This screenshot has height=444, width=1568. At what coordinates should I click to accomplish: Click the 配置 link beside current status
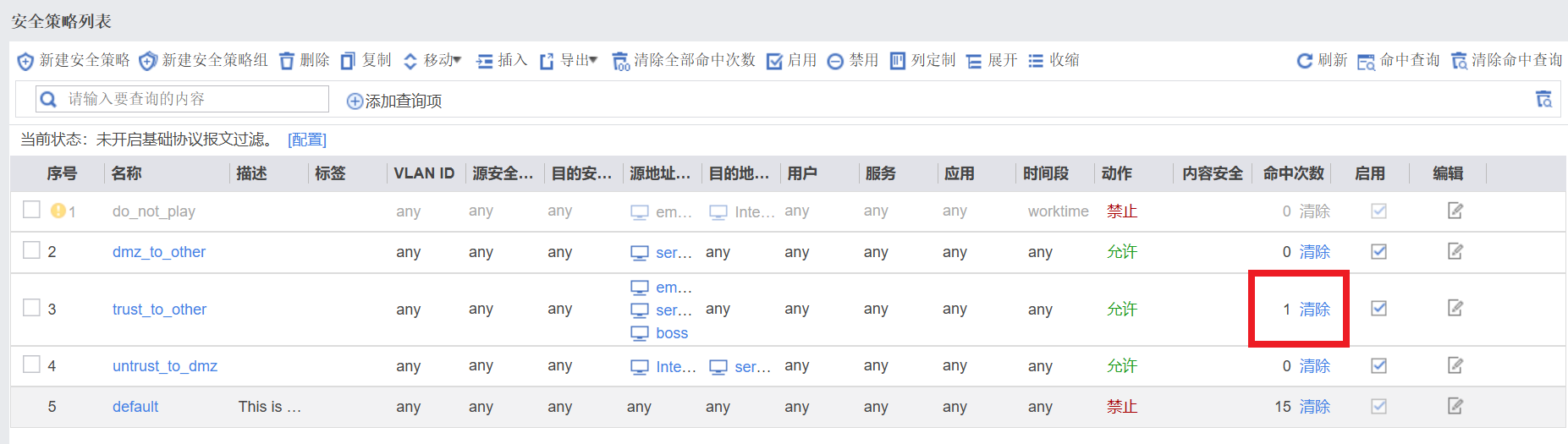point(306,140)
